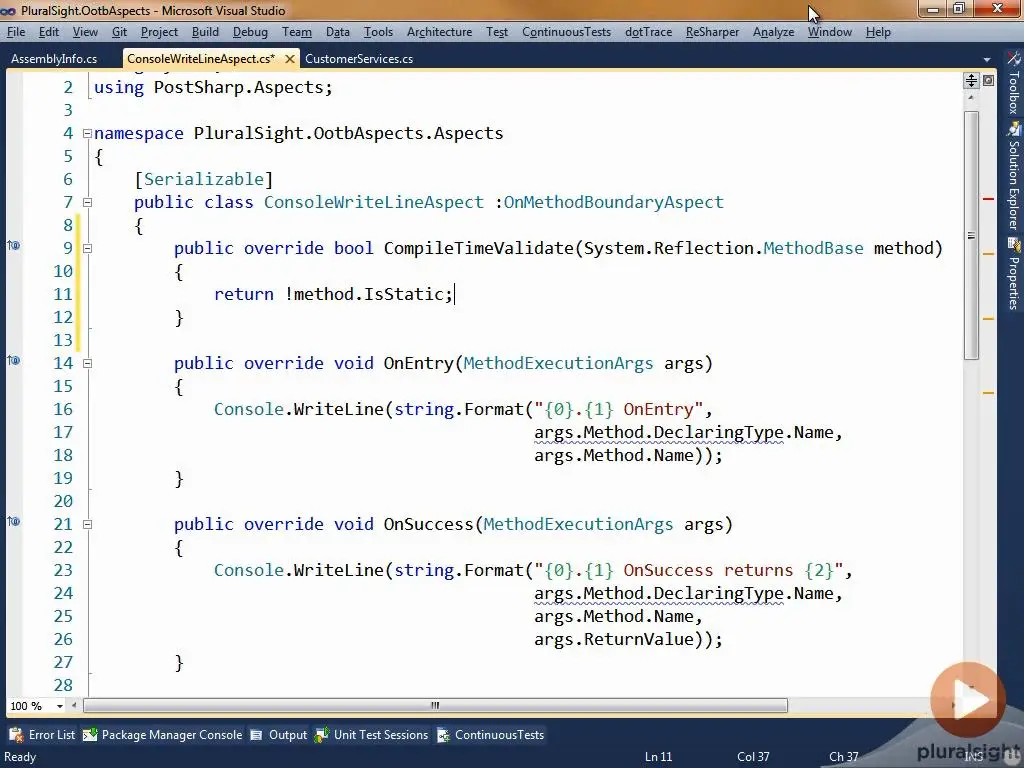Open the ReSharper menu
The width and height of the screenshot is (1024, 768).
coord(712,32)
